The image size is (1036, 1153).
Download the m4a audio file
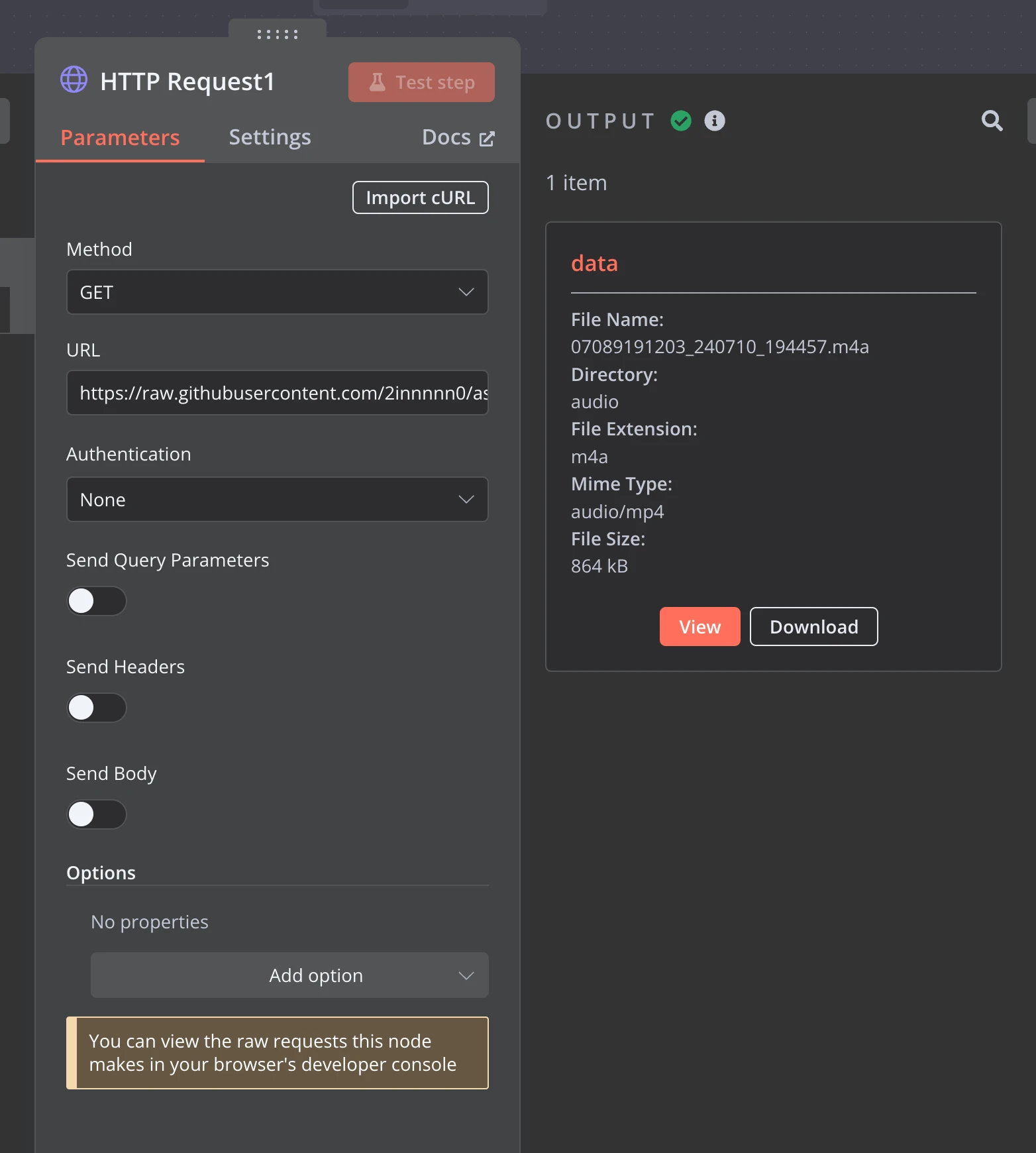coord(813,627)
